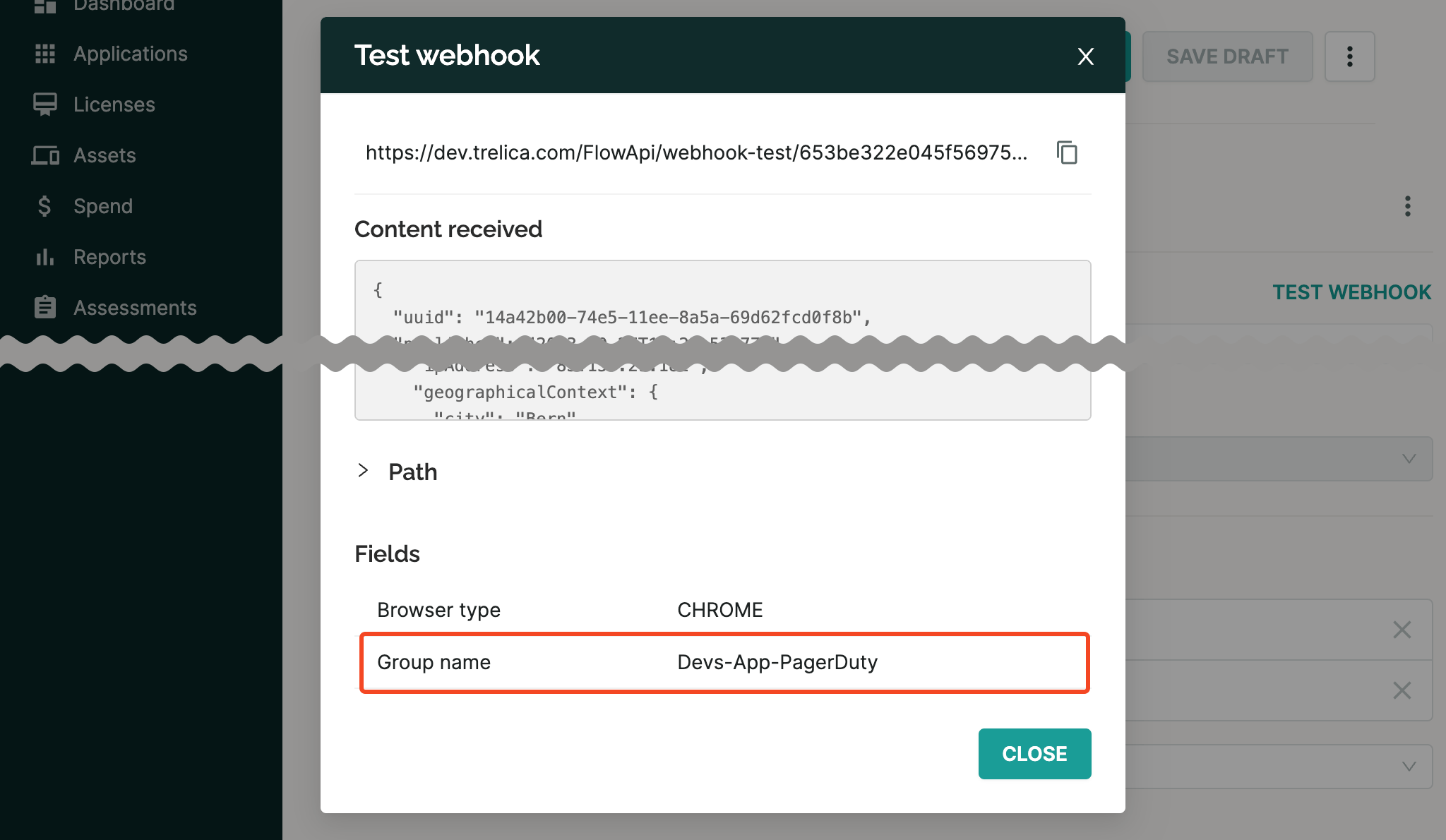Click the TEST WEBHOOK link behind dialog
This screenshot has height=840, width=1446.
click(1351, 292)
